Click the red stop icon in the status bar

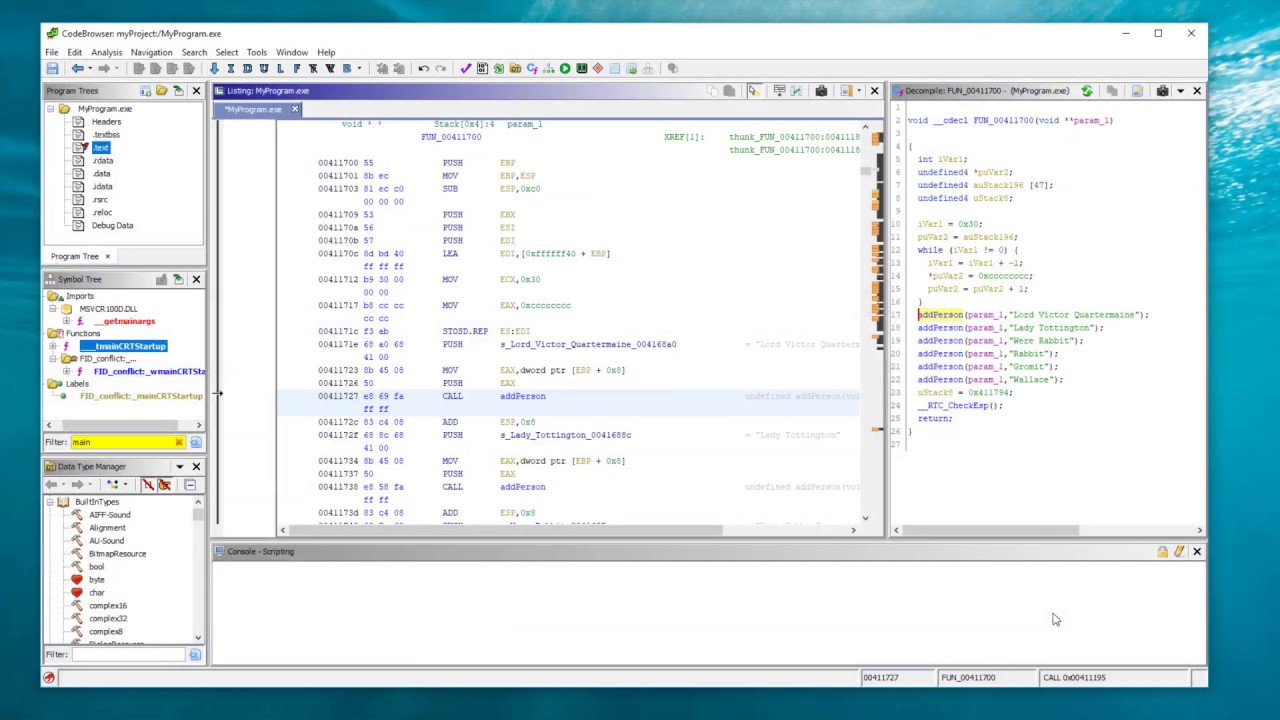point(48,678)
